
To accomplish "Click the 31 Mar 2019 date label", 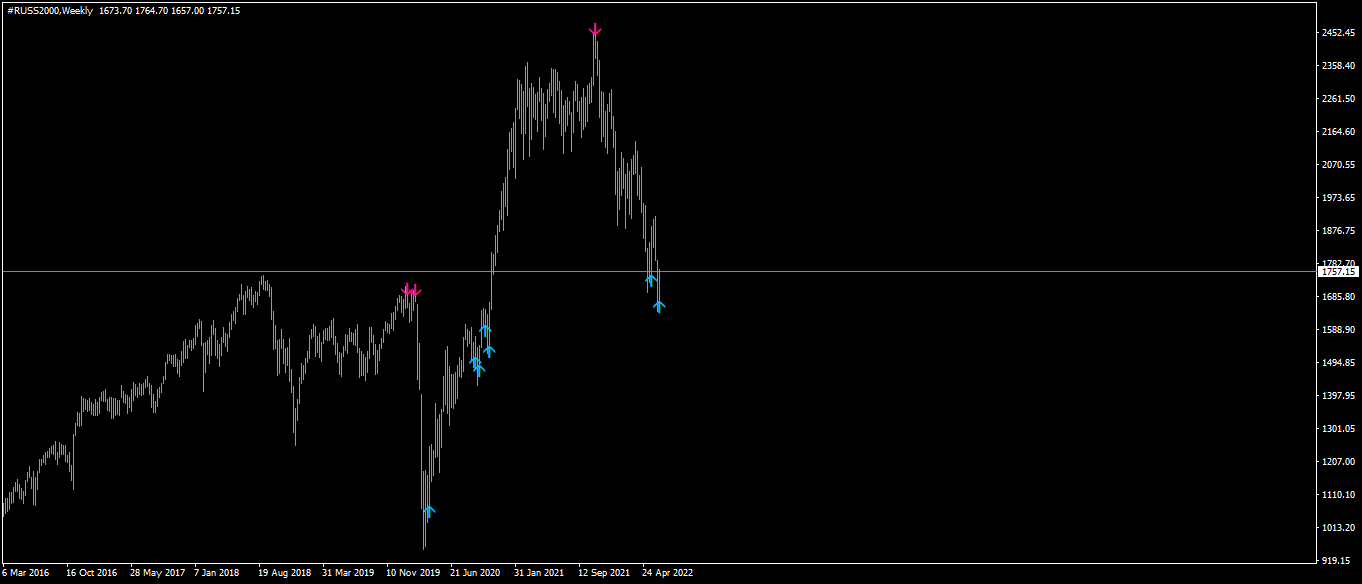I will pyautogui.click(x=349, y=574).
